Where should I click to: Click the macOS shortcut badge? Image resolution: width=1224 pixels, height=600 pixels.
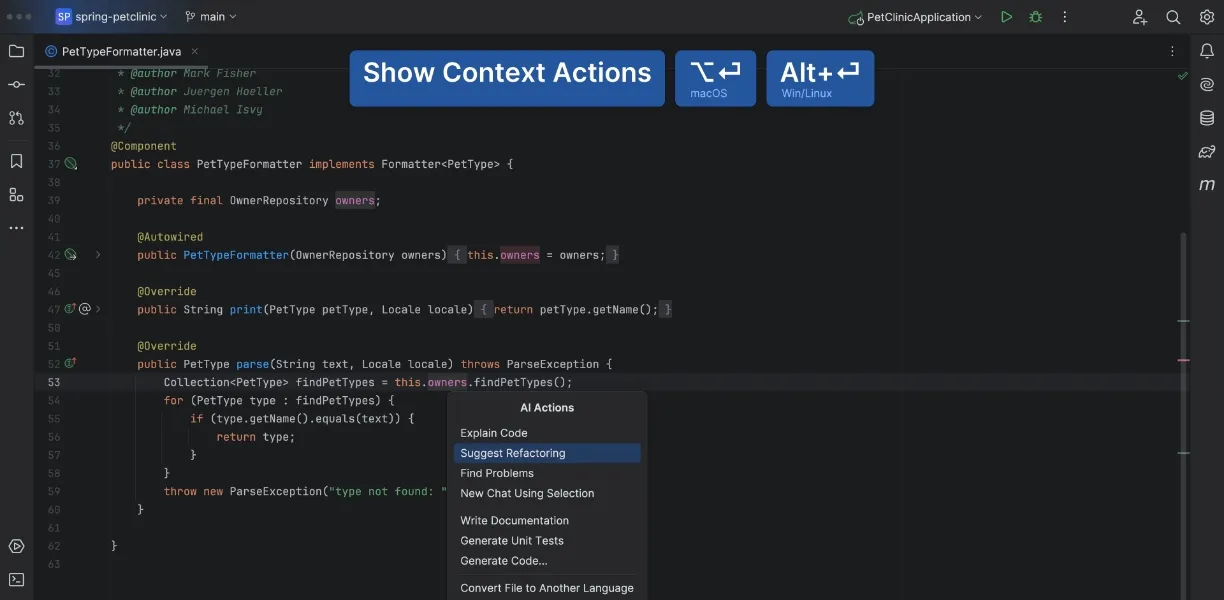[715, 78]
